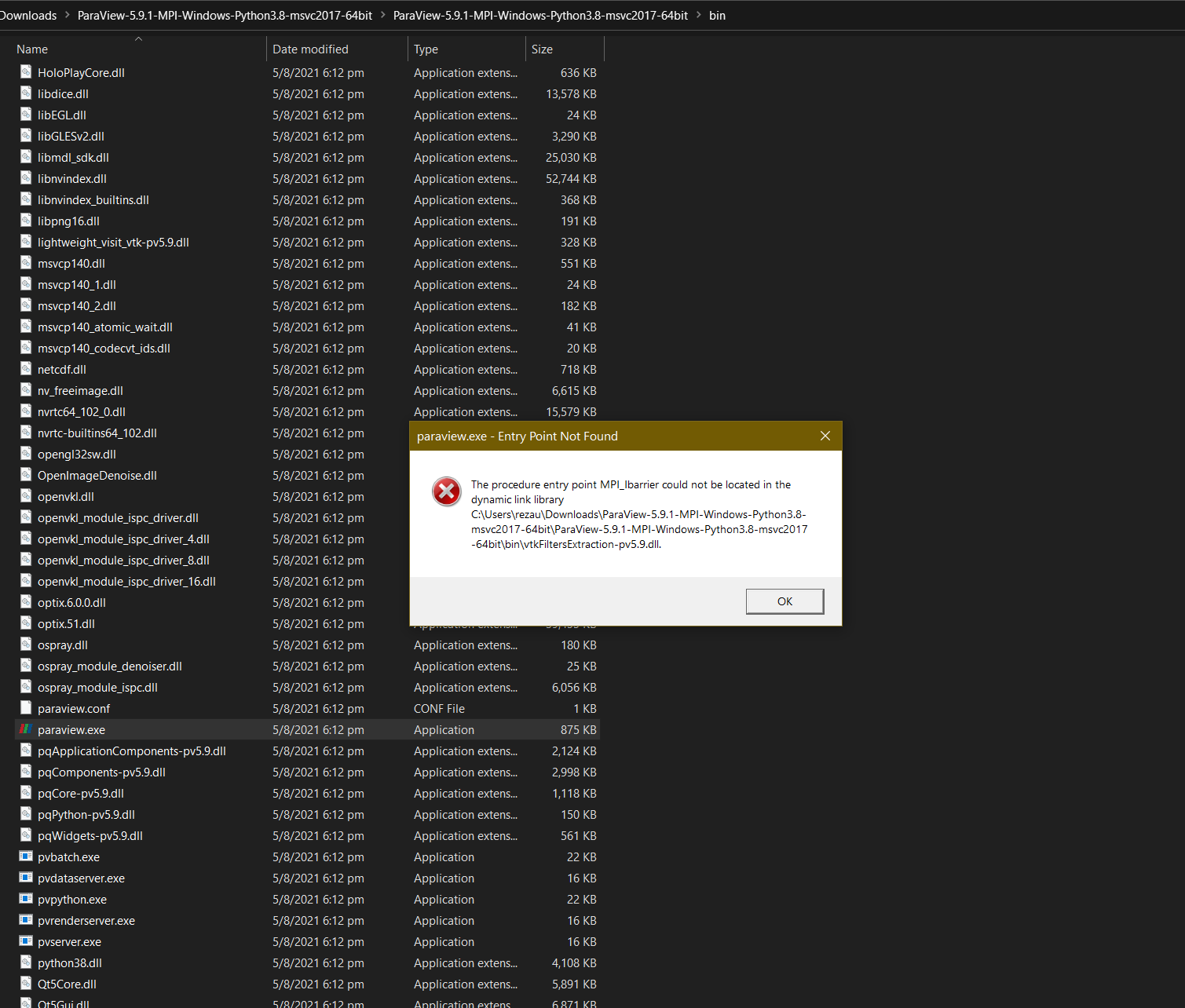Click the 52,744 KB size value

pyautogui.click(x=571, y=178)
